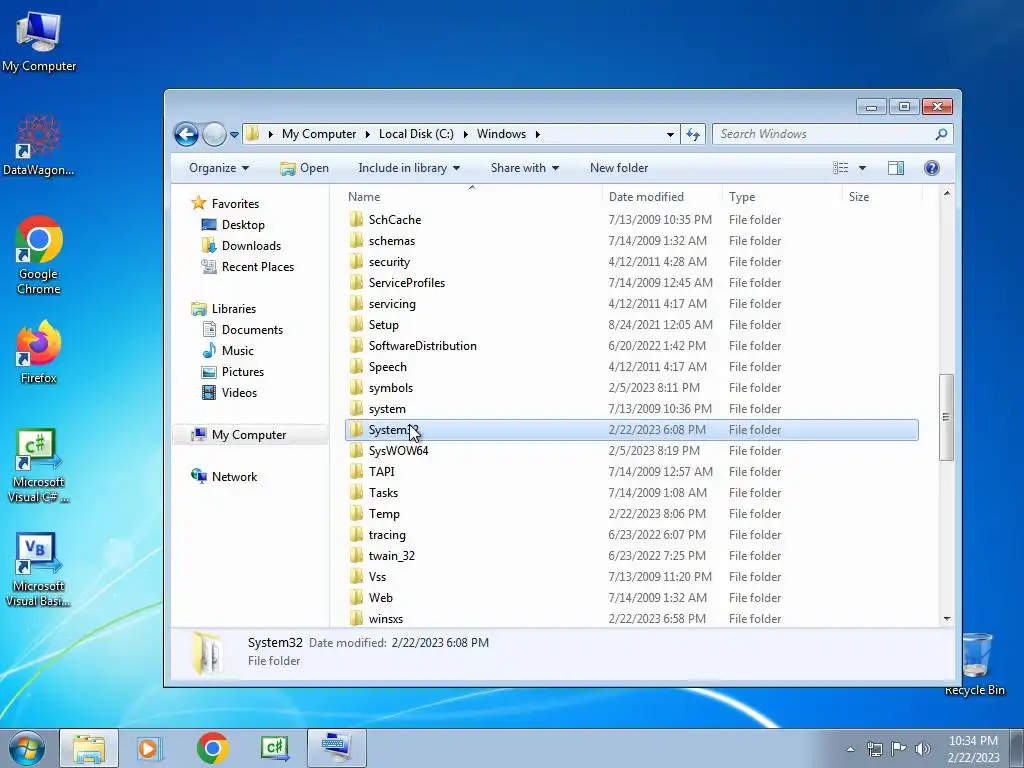Click Windows Explorer taskbar button

[89, 748]
